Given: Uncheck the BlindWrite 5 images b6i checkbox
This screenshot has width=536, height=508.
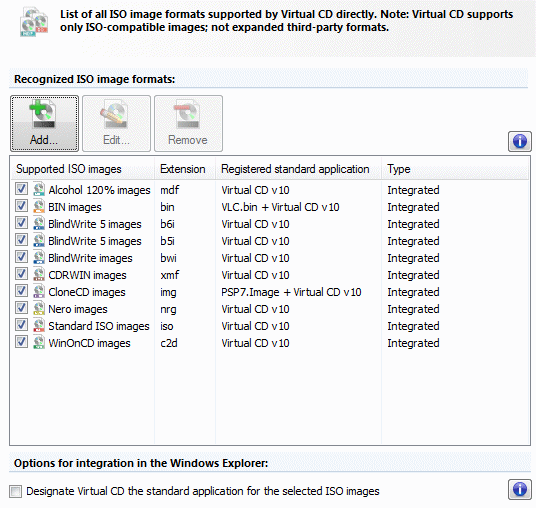Looking at the screenshot, I should click(21, 223).
